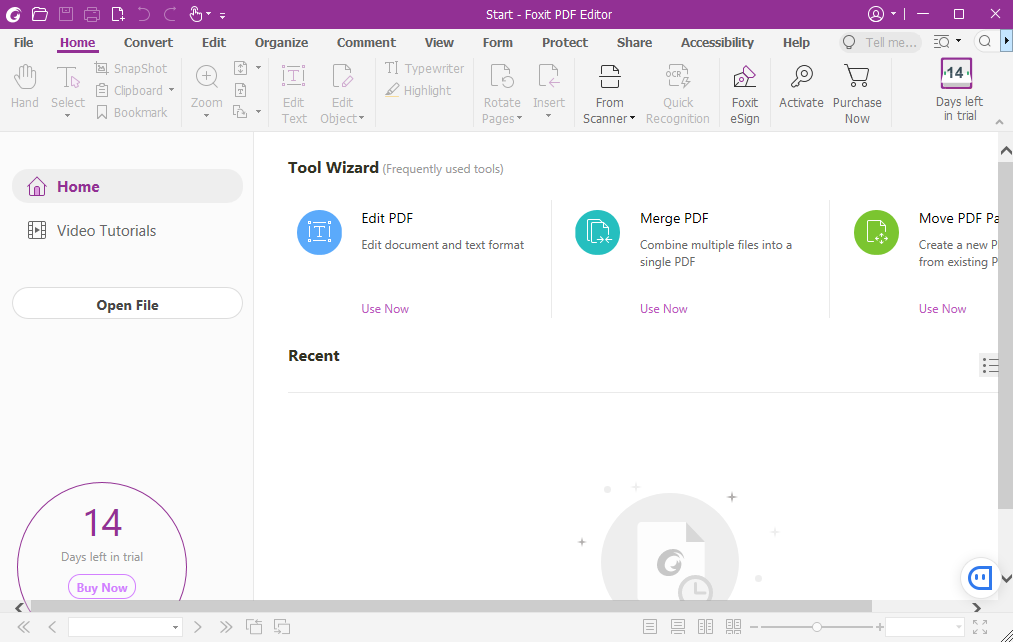The width and height of the screenshot is (1013, 642).
Task: Click the zoom slider handle
Action: pos(817,627)
